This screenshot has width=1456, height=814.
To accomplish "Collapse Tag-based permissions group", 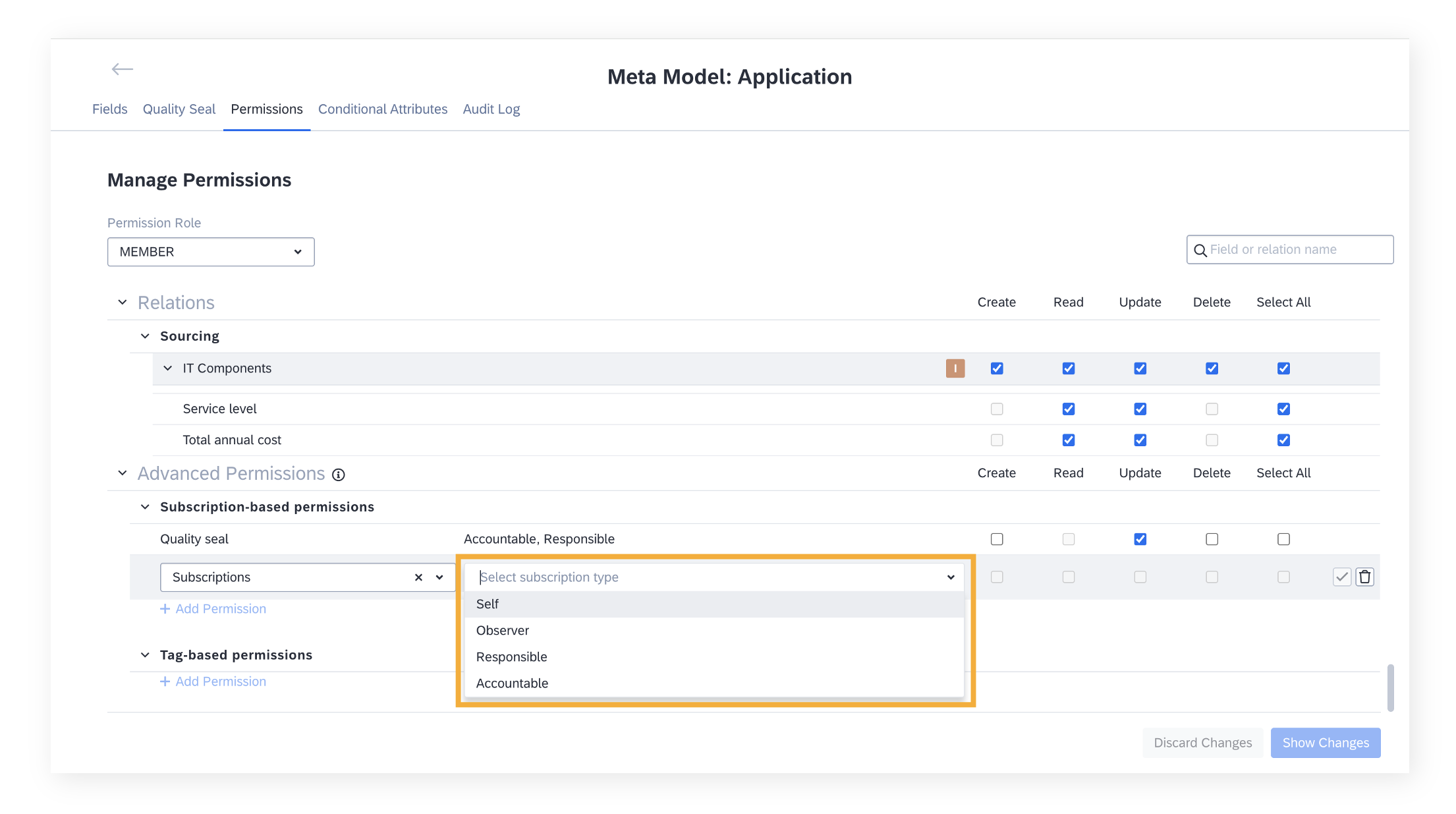I will tap(145, 655).
